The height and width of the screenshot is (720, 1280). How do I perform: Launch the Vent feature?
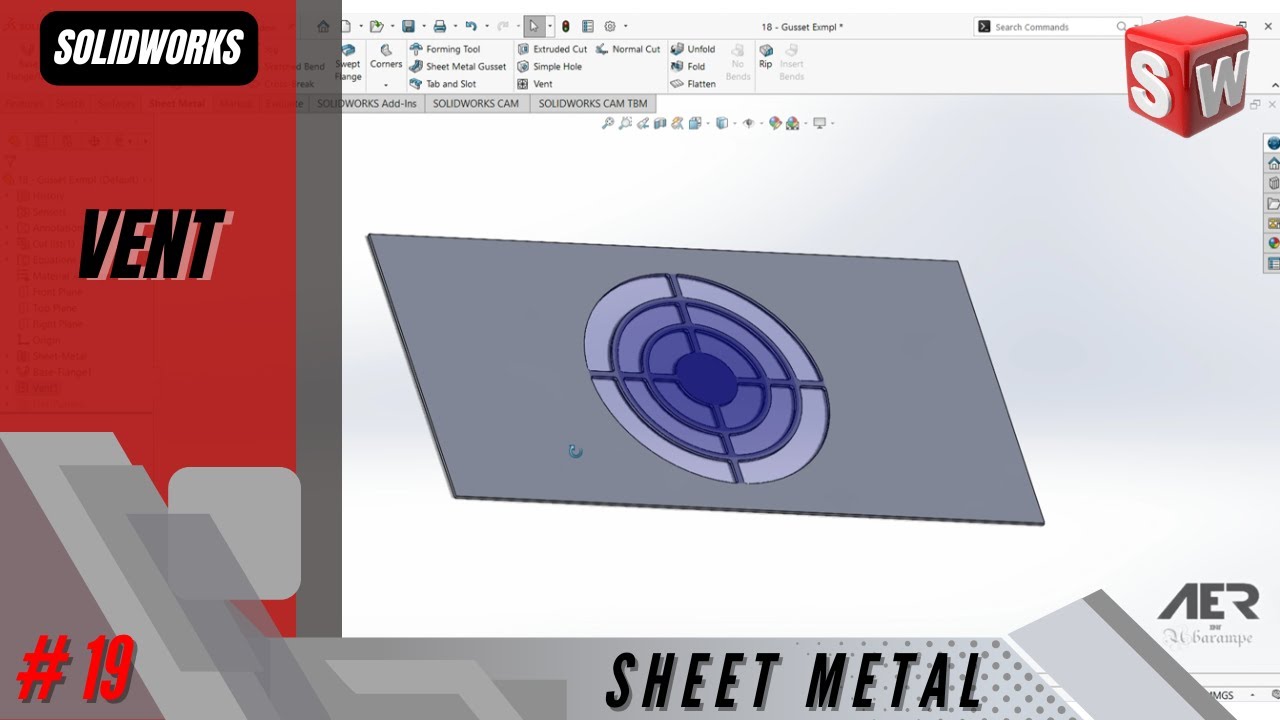tap(535, 84)
